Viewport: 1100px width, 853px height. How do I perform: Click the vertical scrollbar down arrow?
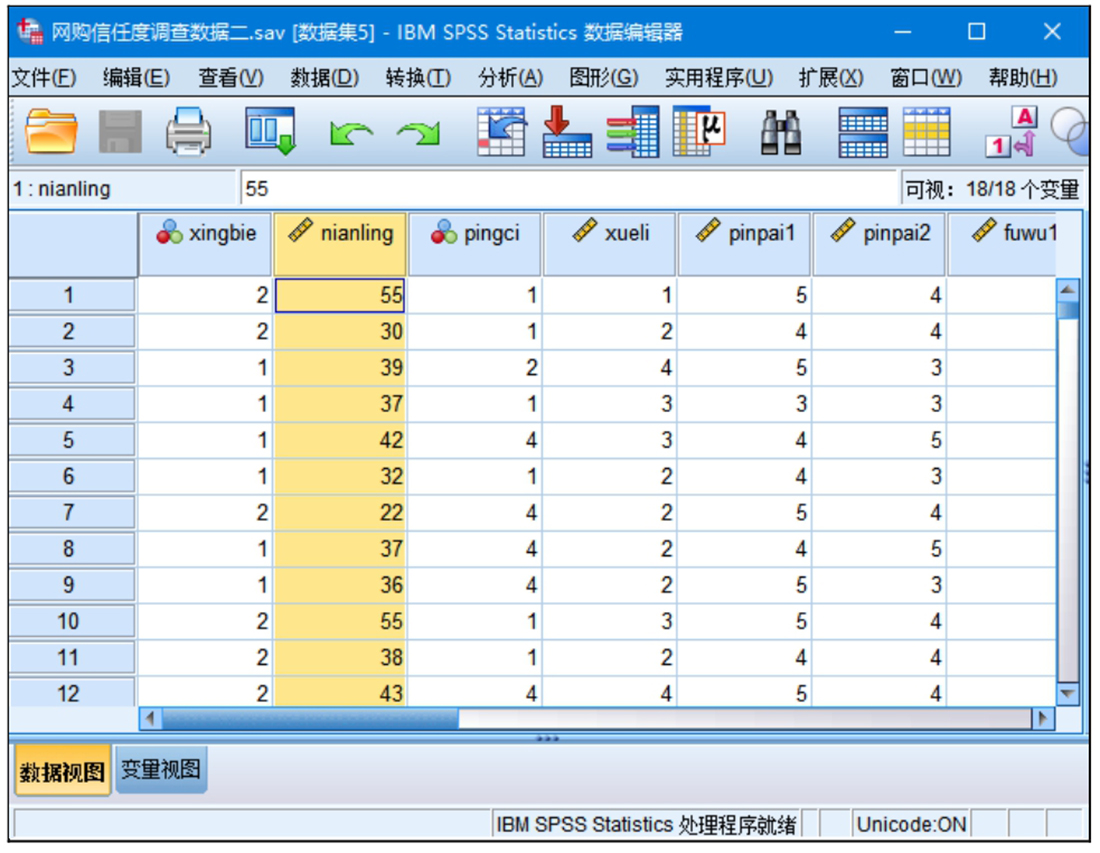(x=1068, y=692)
